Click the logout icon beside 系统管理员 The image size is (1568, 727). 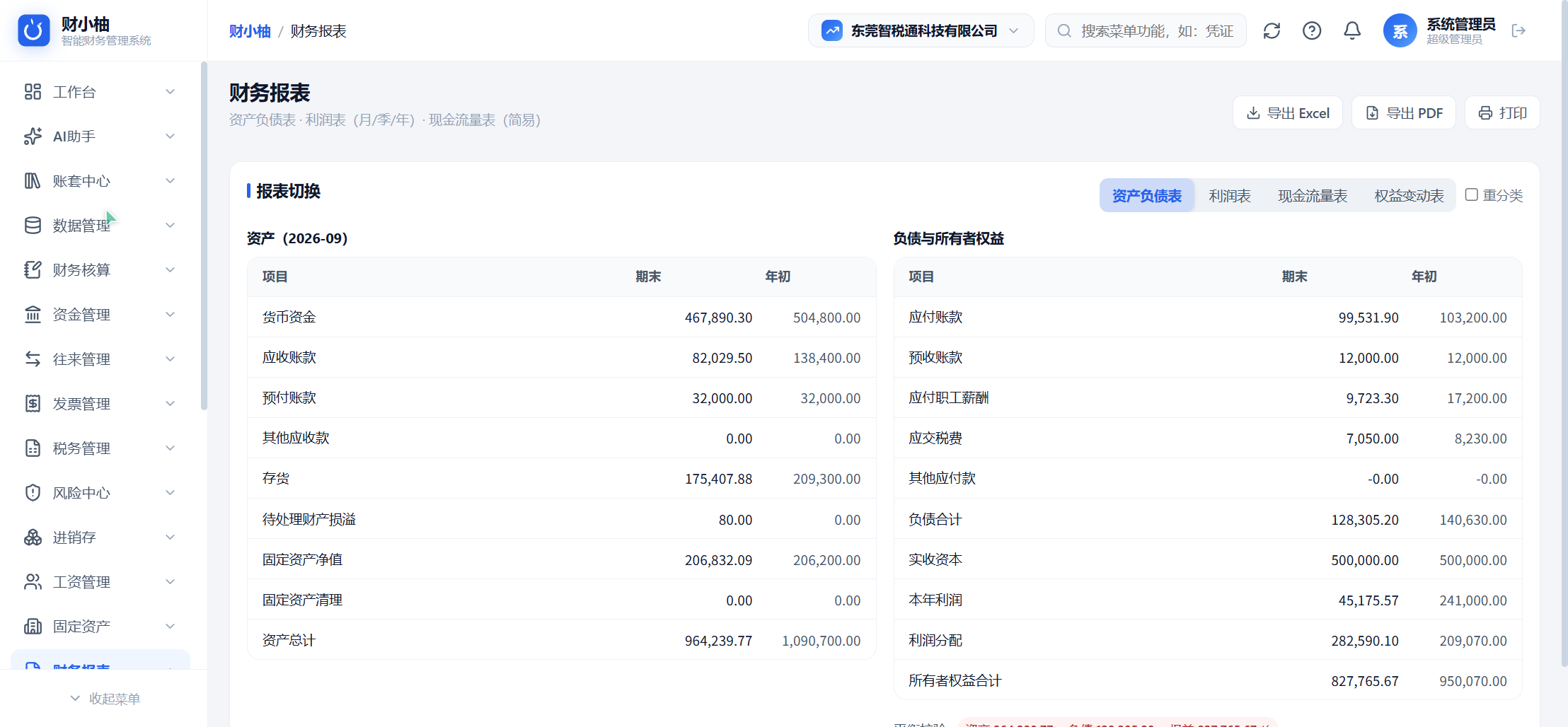point(1518,31)
